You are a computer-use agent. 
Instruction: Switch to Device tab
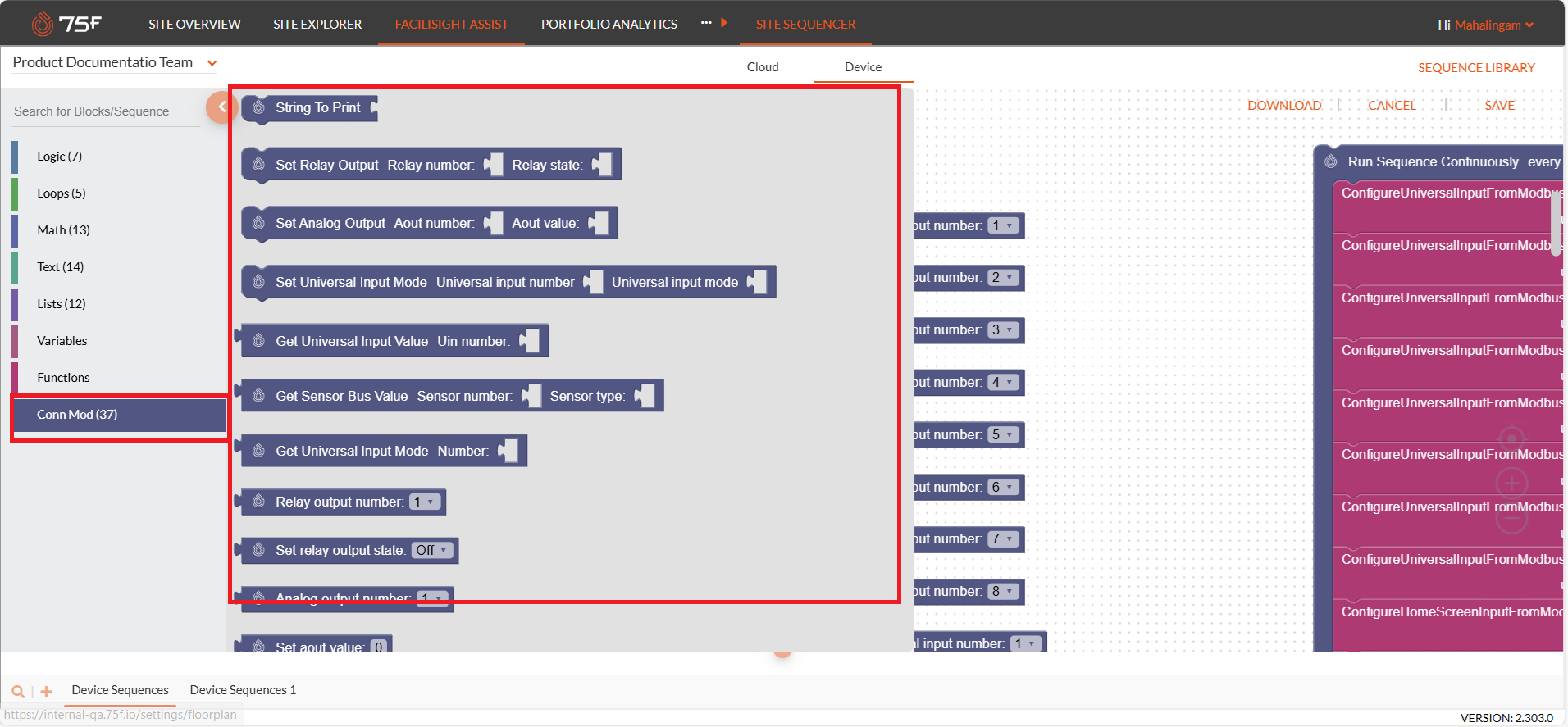(x=863, y=67)
